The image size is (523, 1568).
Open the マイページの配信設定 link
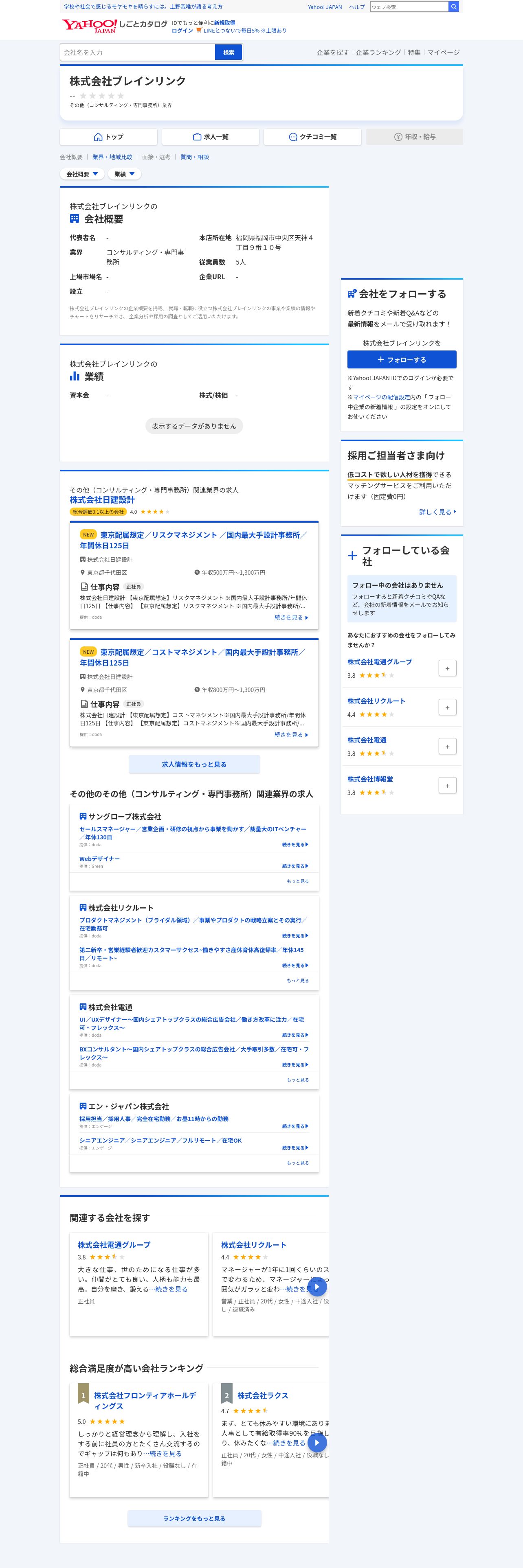tap(381, 397)
